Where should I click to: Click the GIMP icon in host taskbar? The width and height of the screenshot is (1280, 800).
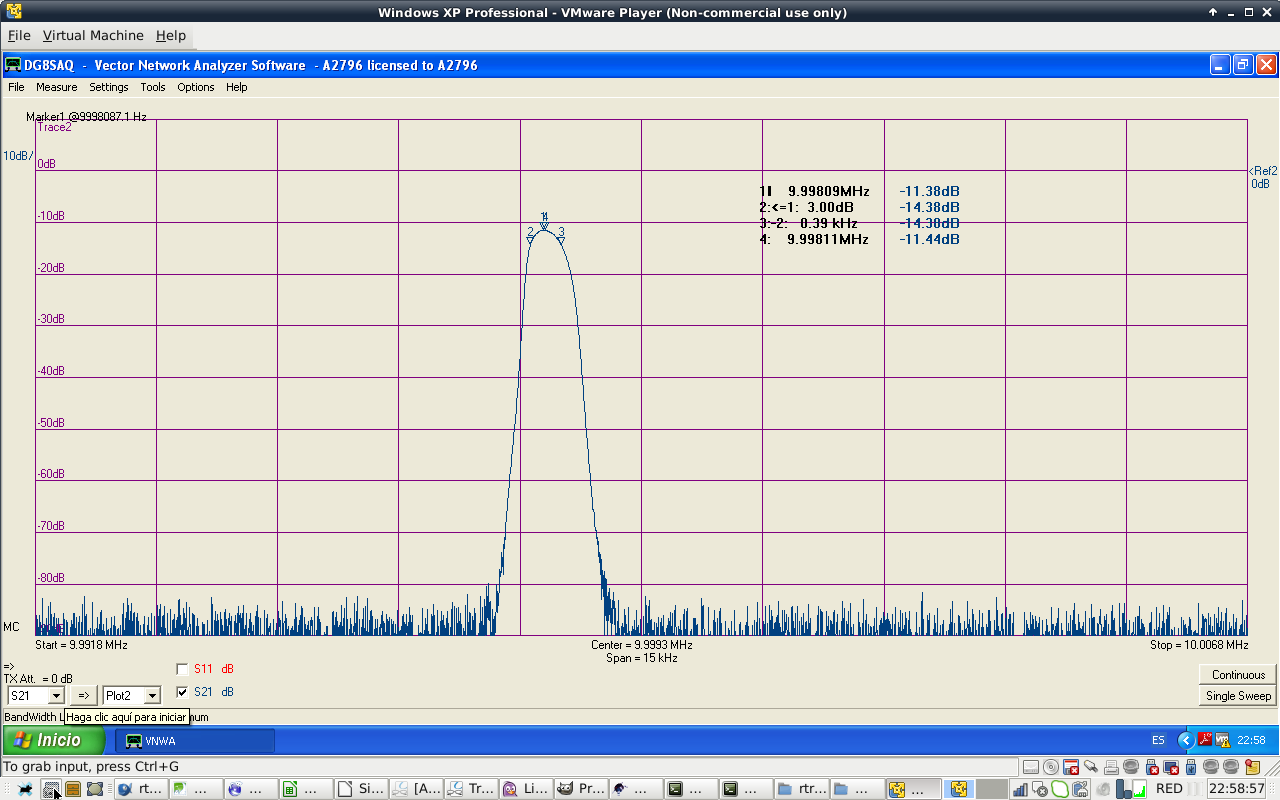coord(566,789)
